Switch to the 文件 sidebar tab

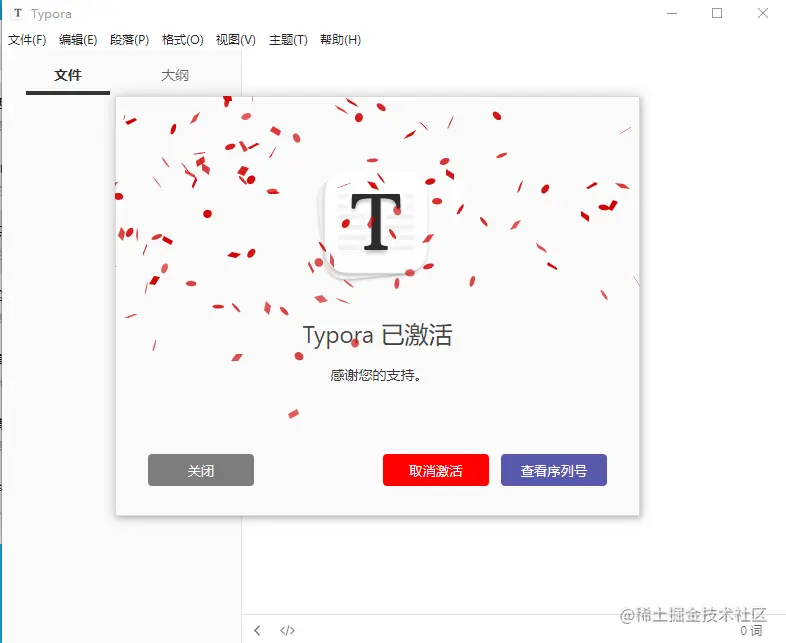68,76
